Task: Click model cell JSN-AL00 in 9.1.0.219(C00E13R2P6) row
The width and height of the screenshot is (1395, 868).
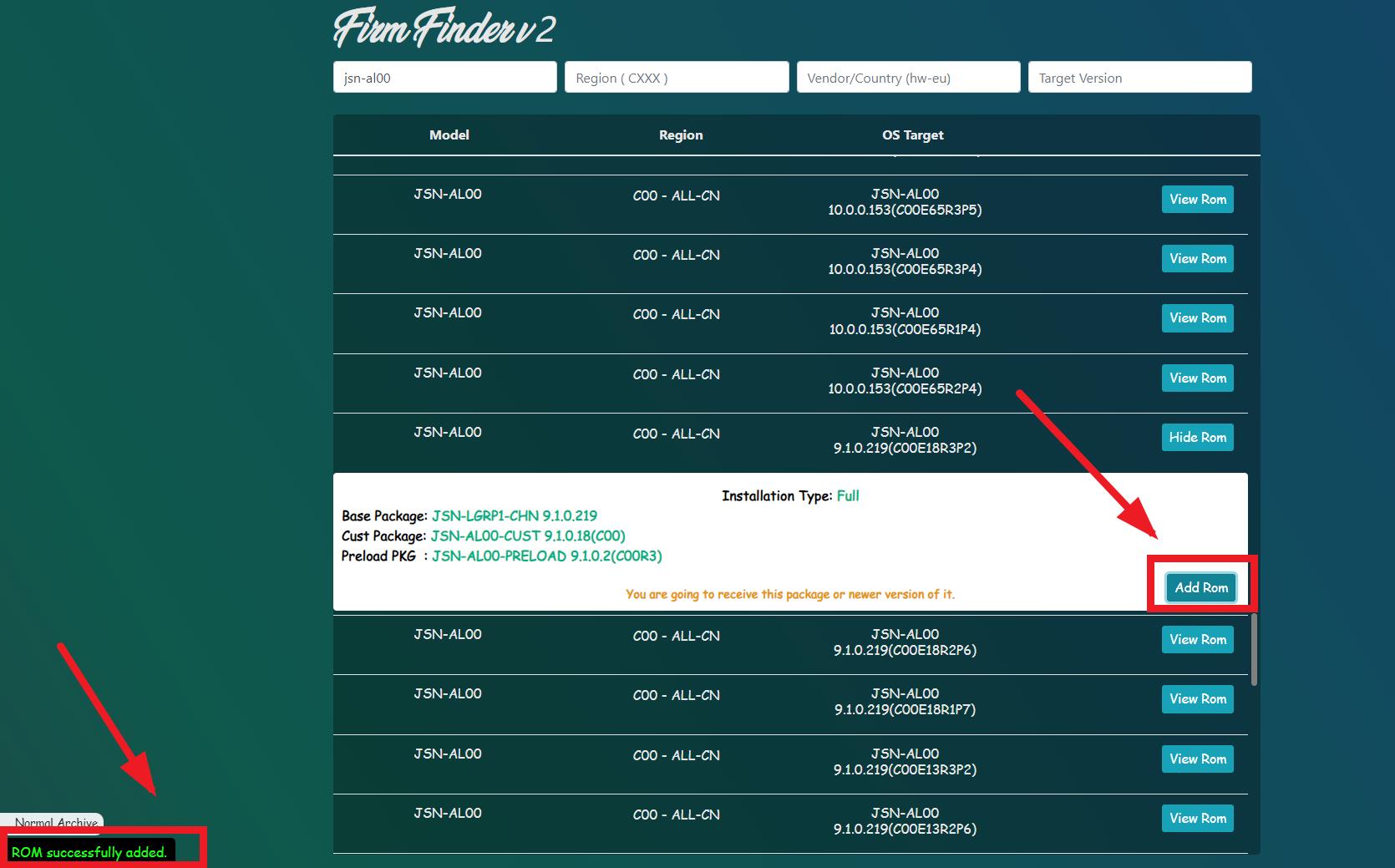Action: (x=448, y=813)
